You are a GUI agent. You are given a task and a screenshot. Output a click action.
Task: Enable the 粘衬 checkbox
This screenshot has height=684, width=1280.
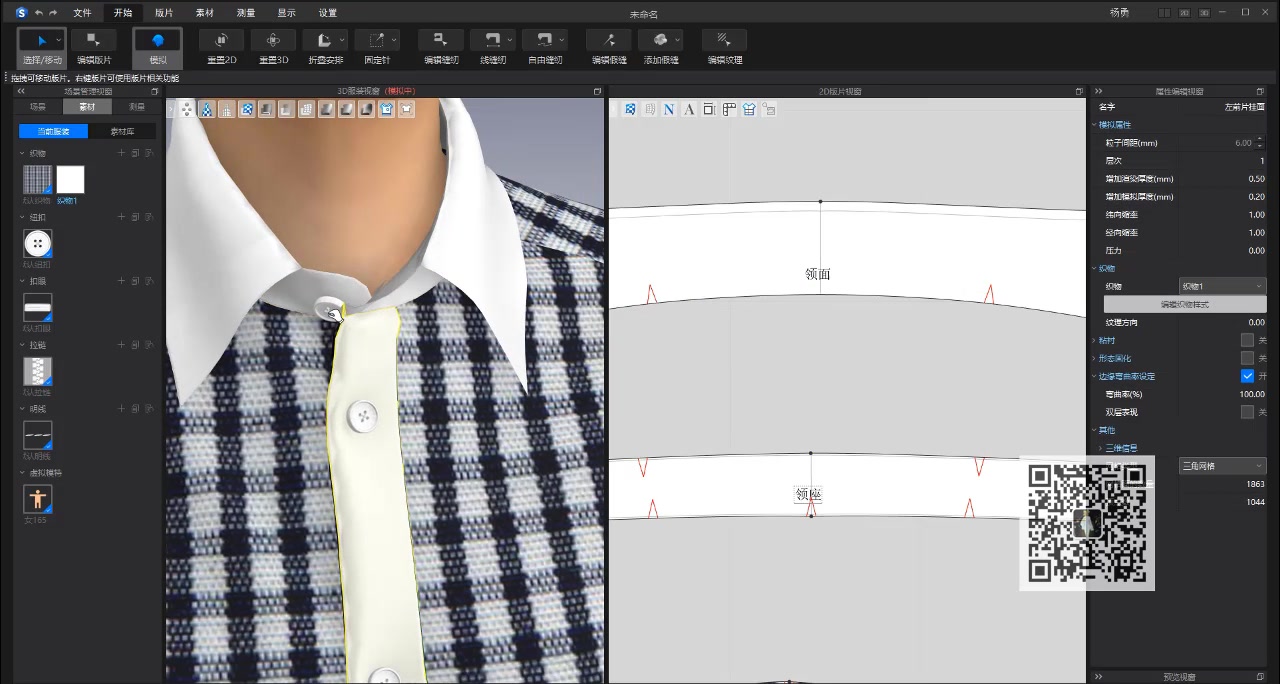(x=1247, y=340)
